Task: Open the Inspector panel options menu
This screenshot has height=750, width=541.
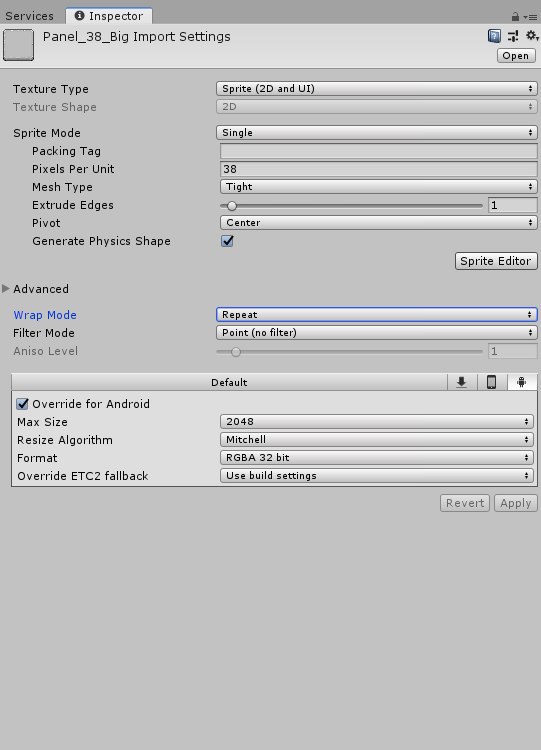Action: coord(530,17)
